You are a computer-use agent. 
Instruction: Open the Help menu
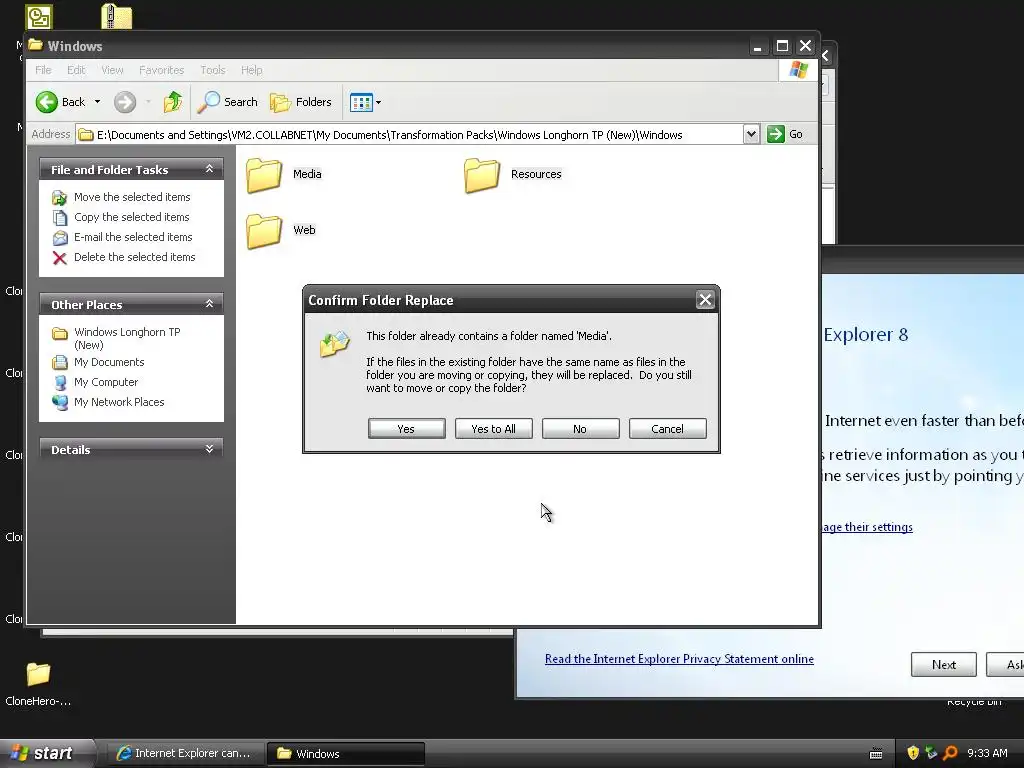pyautogui.click(x=251, y=70)
